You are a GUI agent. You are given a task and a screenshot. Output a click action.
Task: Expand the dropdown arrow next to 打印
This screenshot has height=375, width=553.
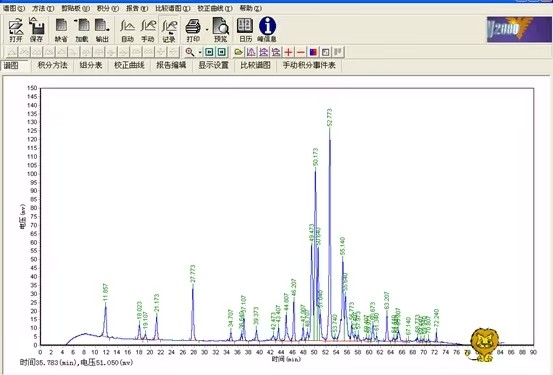pyautogui.click(x=207, y=30)
